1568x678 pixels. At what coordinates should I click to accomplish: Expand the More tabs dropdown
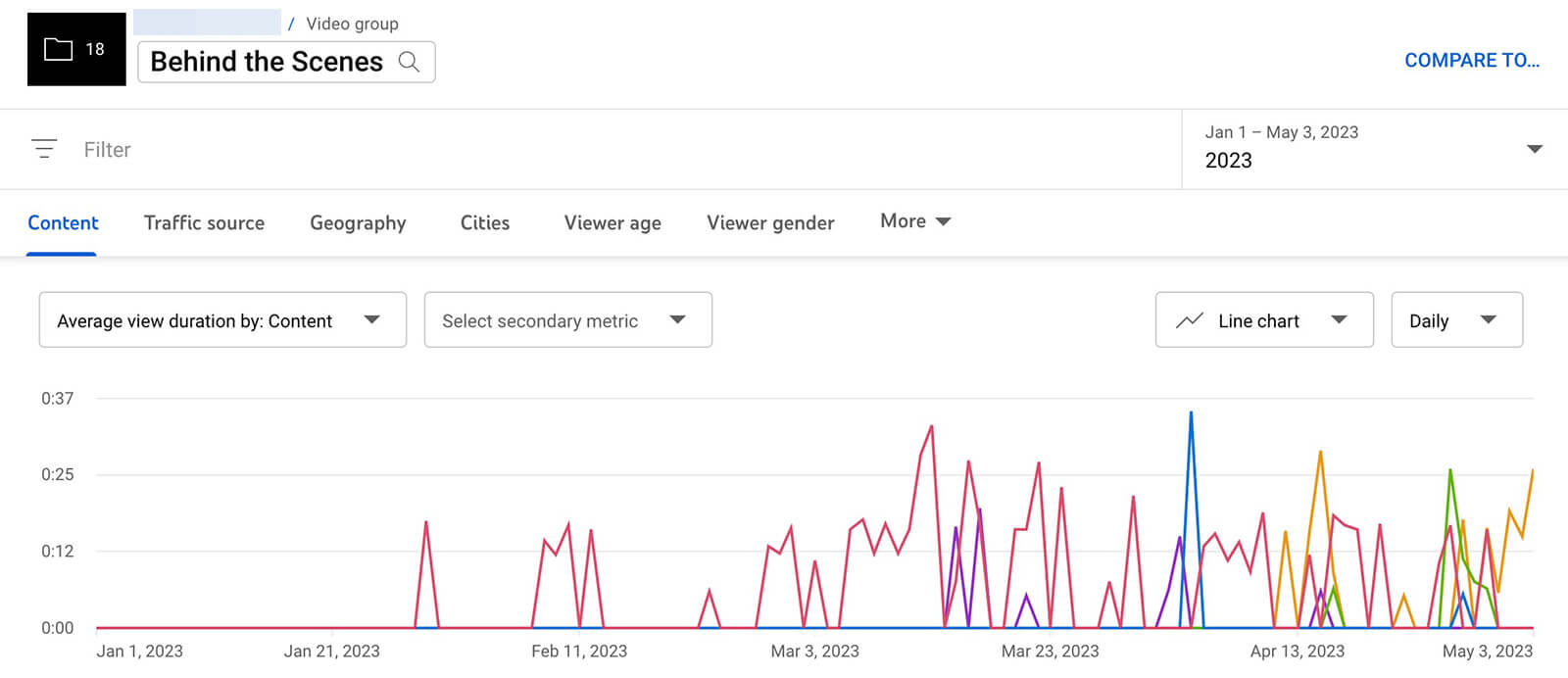pyautogui.click(x=915, y=221)
